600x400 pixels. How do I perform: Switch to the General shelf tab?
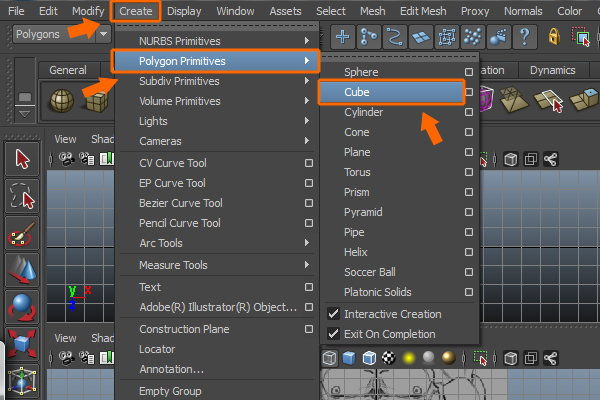tap(68, 70)
